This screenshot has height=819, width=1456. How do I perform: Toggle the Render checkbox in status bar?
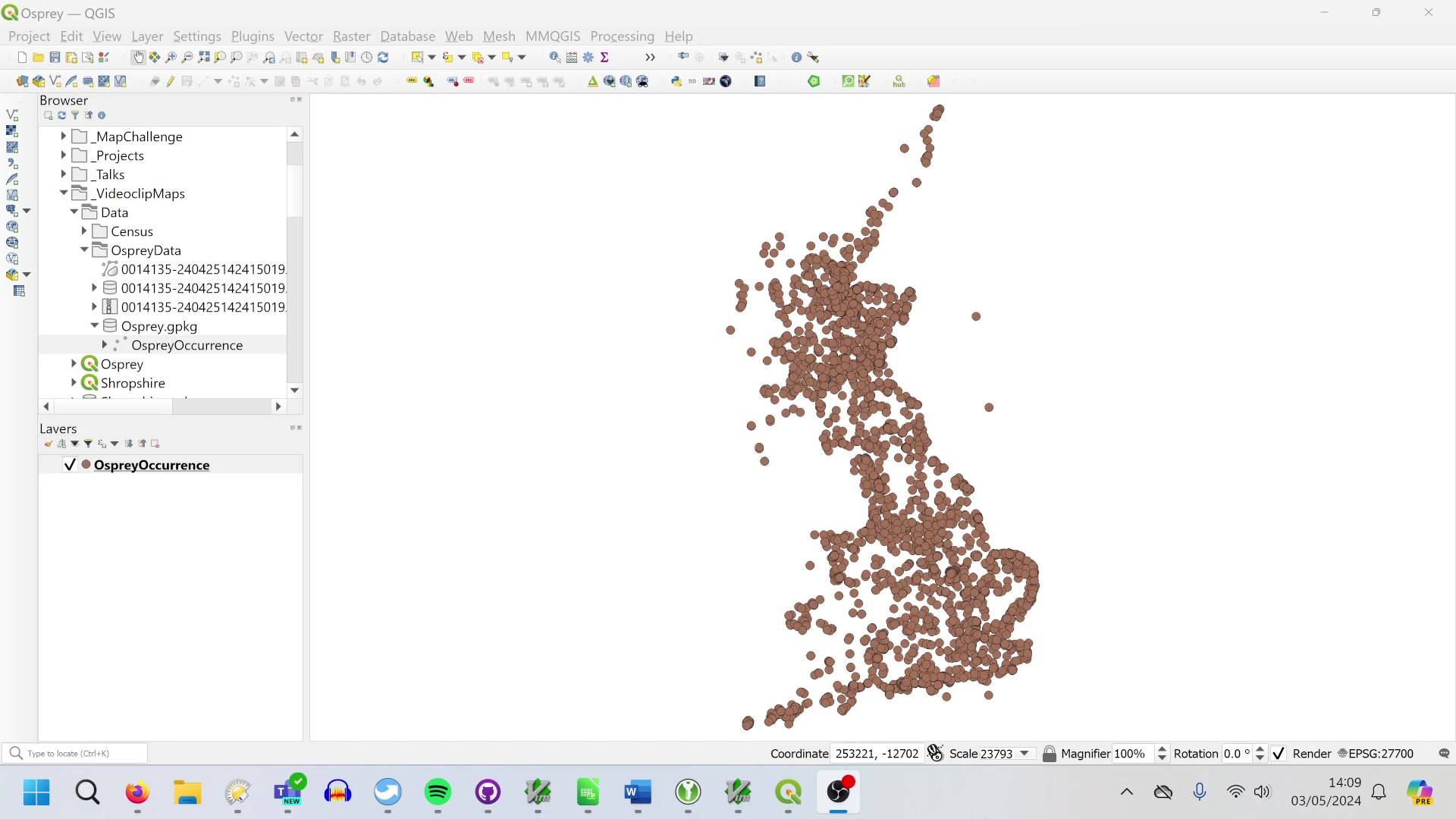coord(1279,753)
